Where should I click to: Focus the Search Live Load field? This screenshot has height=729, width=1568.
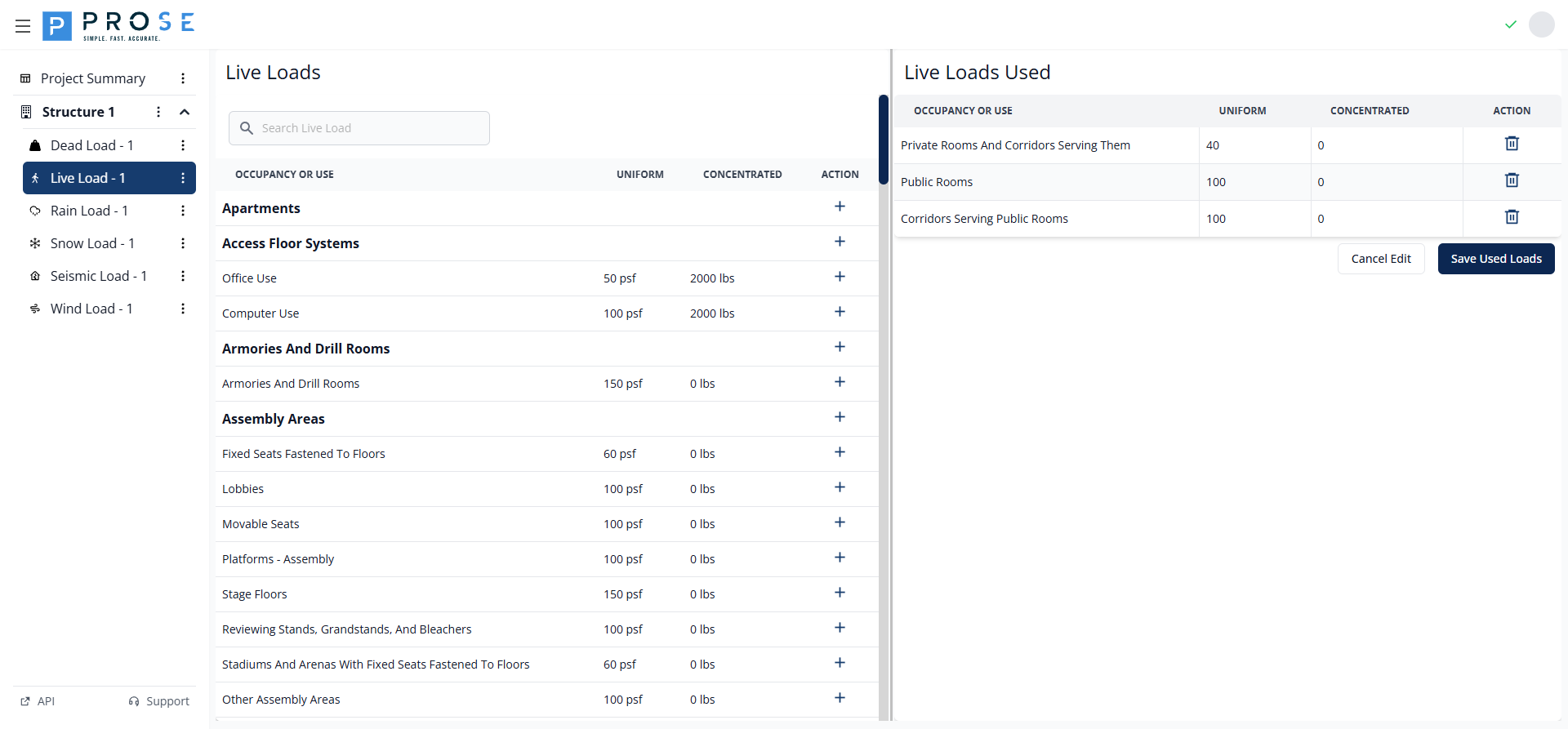tap(359, 128)
